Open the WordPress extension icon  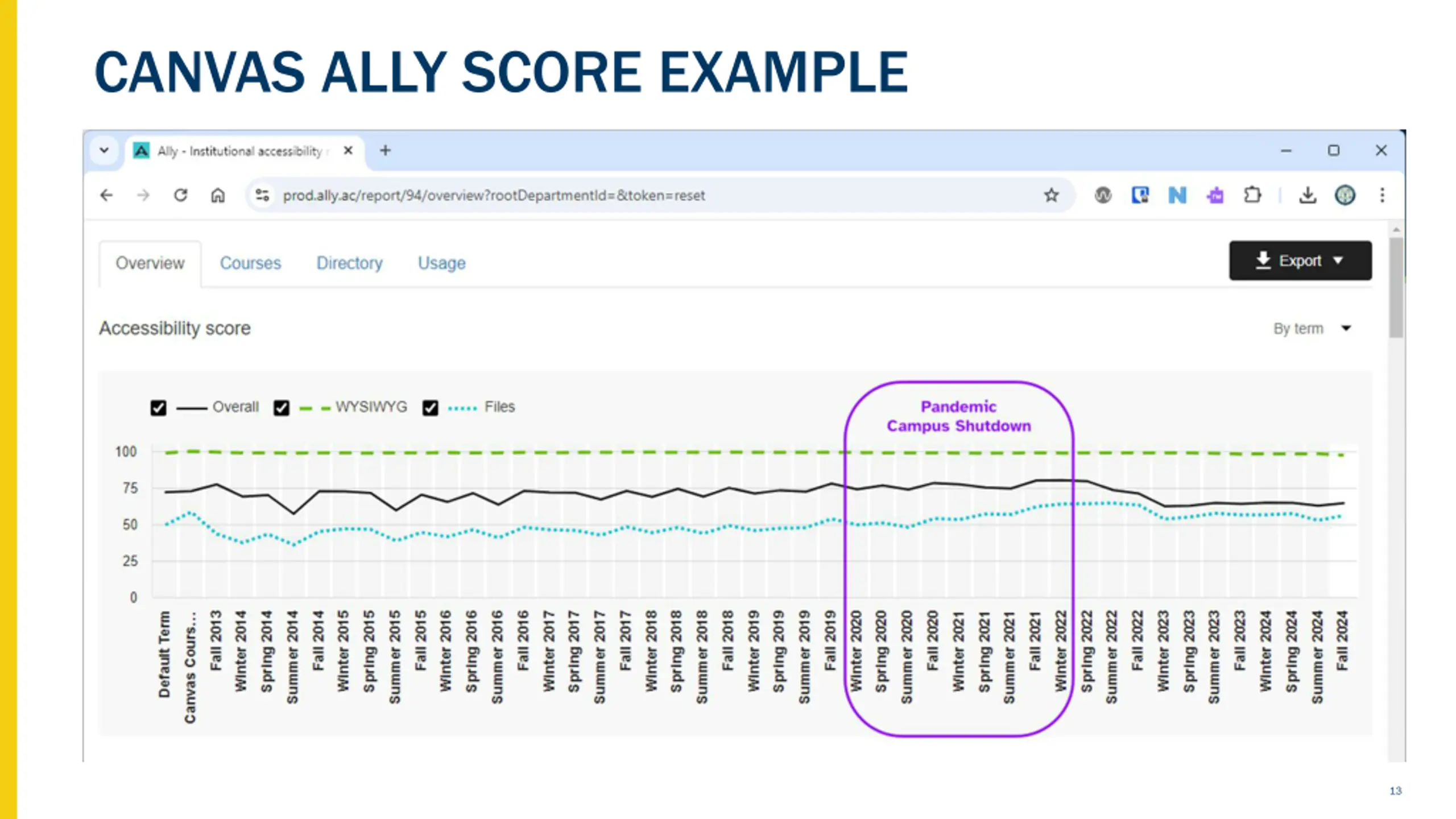pyautogui.click(x=1103, y=195)
